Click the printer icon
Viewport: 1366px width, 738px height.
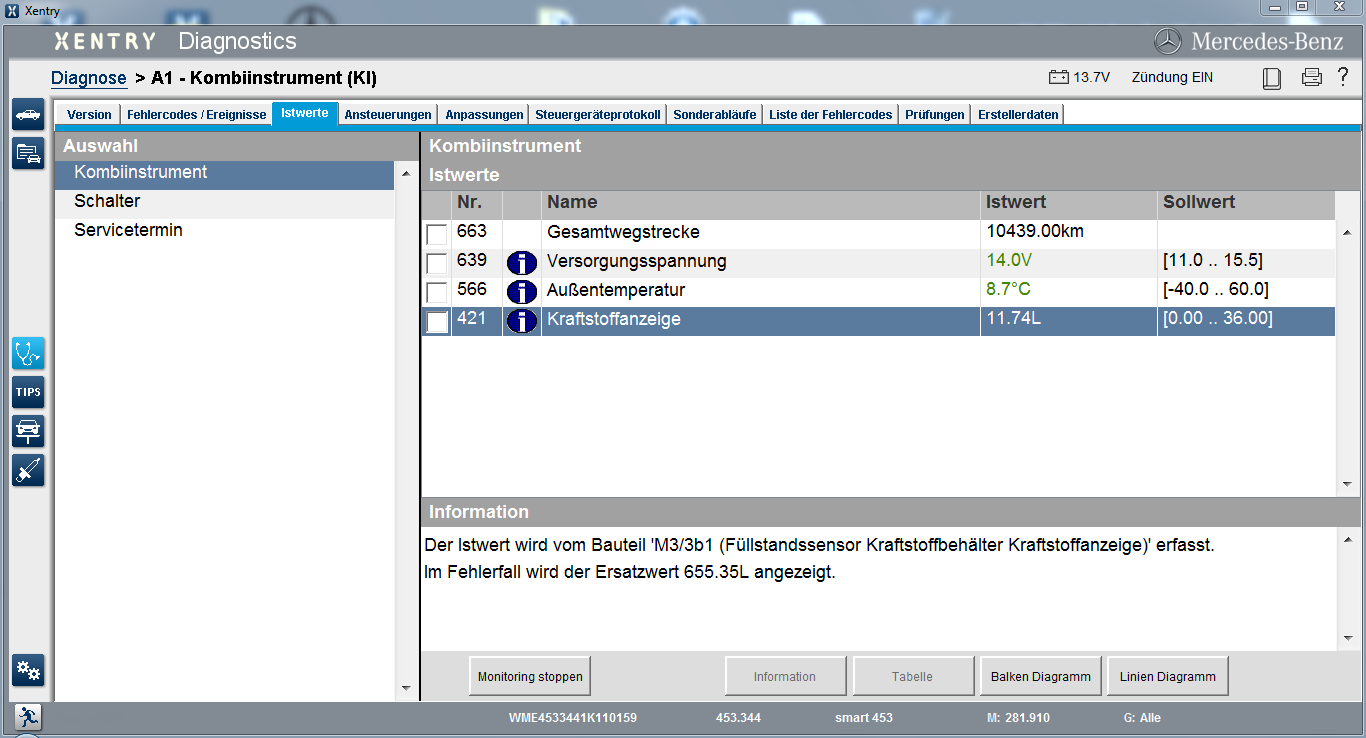[1312, 78]
